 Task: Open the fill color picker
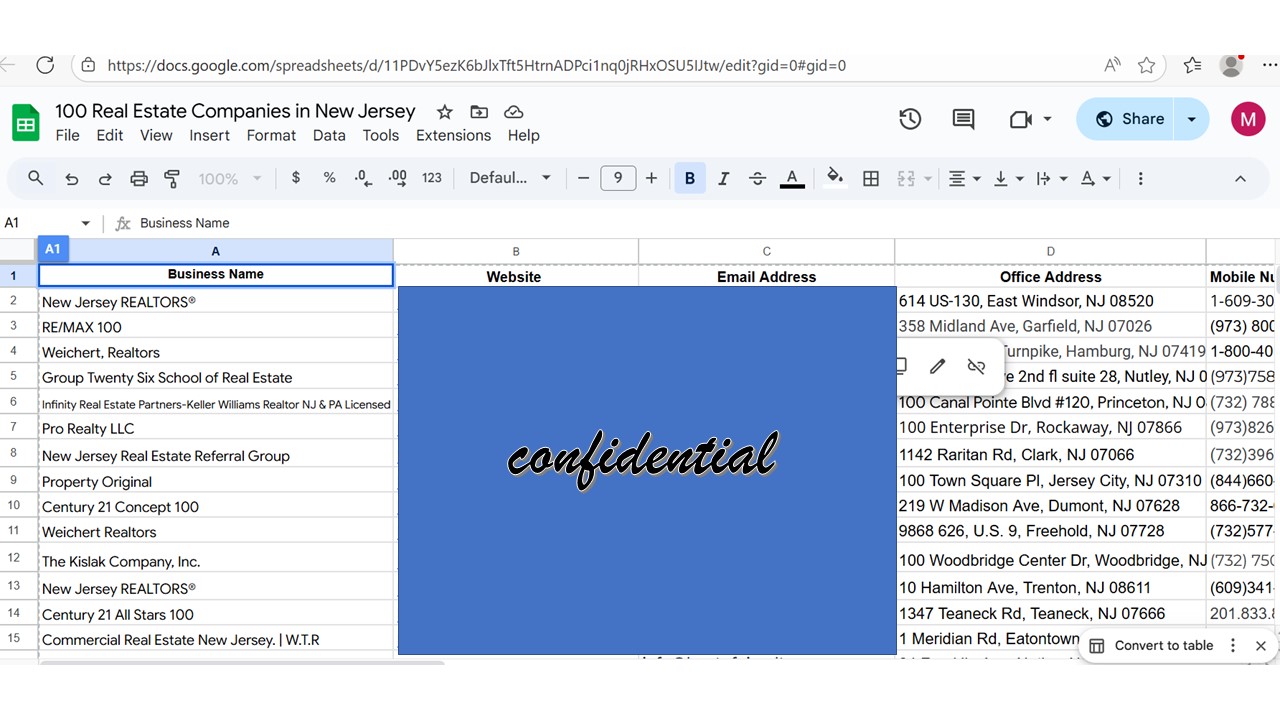pyautogui.click(x=835, y=178)
